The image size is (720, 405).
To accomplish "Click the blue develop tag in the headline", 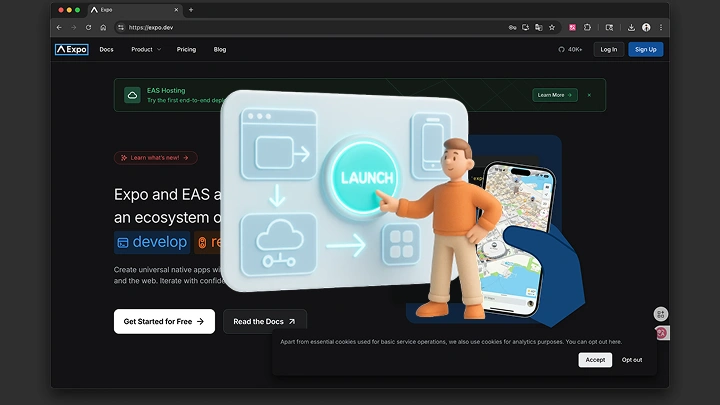I will (152, 242).
